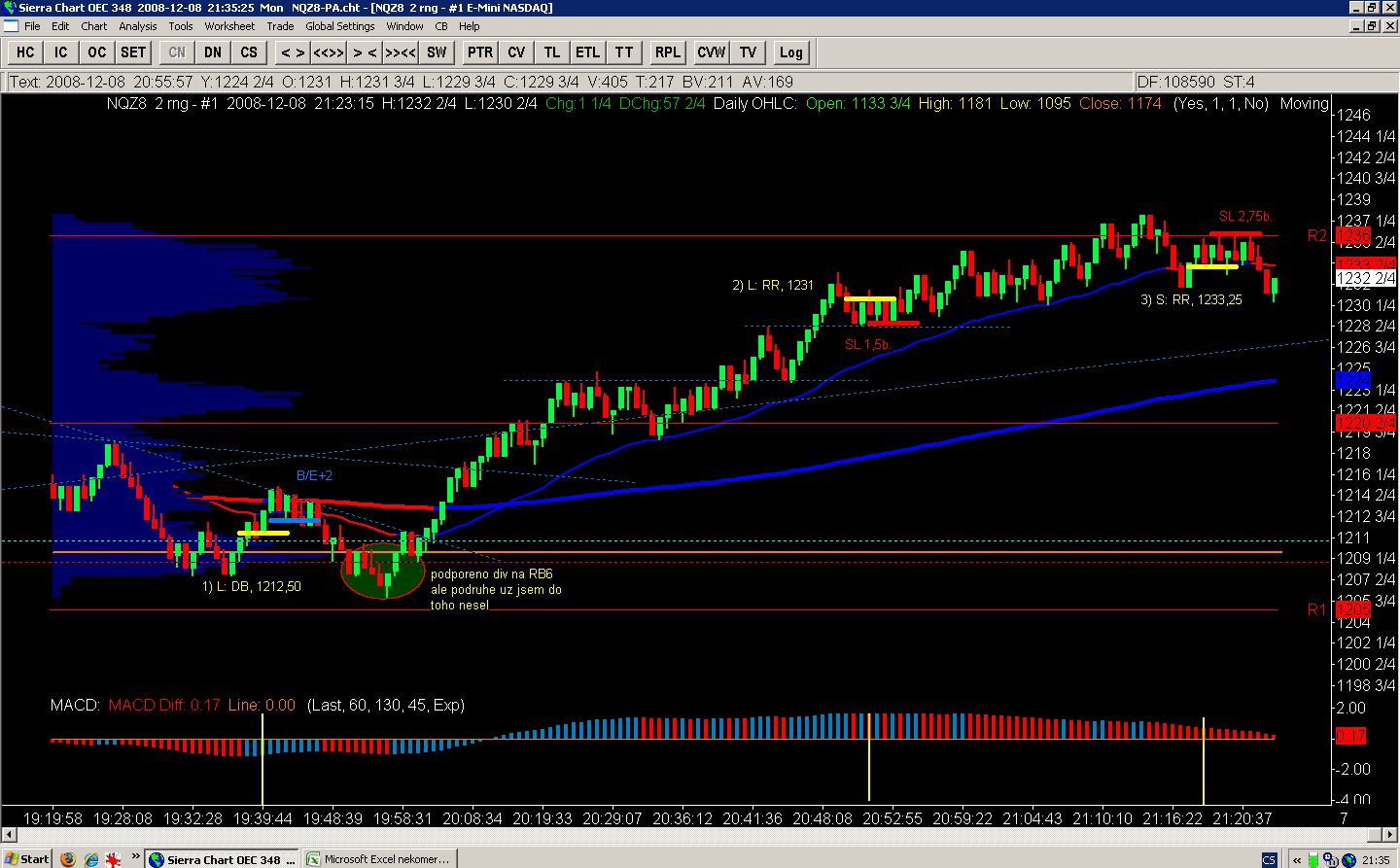Click the globe icon in the system tray
The image size is (1400, 868).
(x=1348, y=859)
